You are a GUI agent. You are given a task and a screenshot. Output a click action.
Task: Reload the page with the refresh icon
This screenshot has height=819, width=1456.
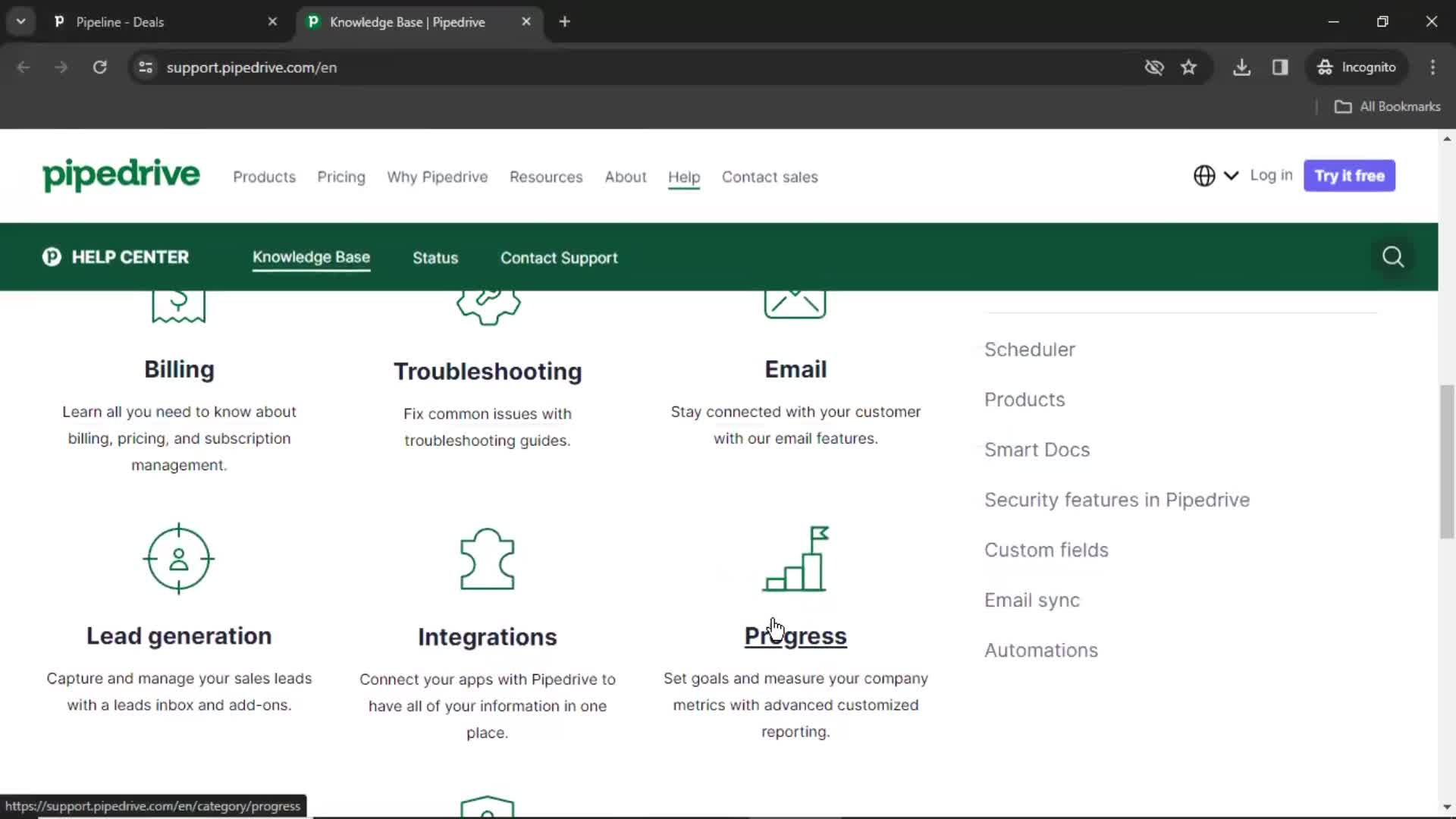coord(99,67)
